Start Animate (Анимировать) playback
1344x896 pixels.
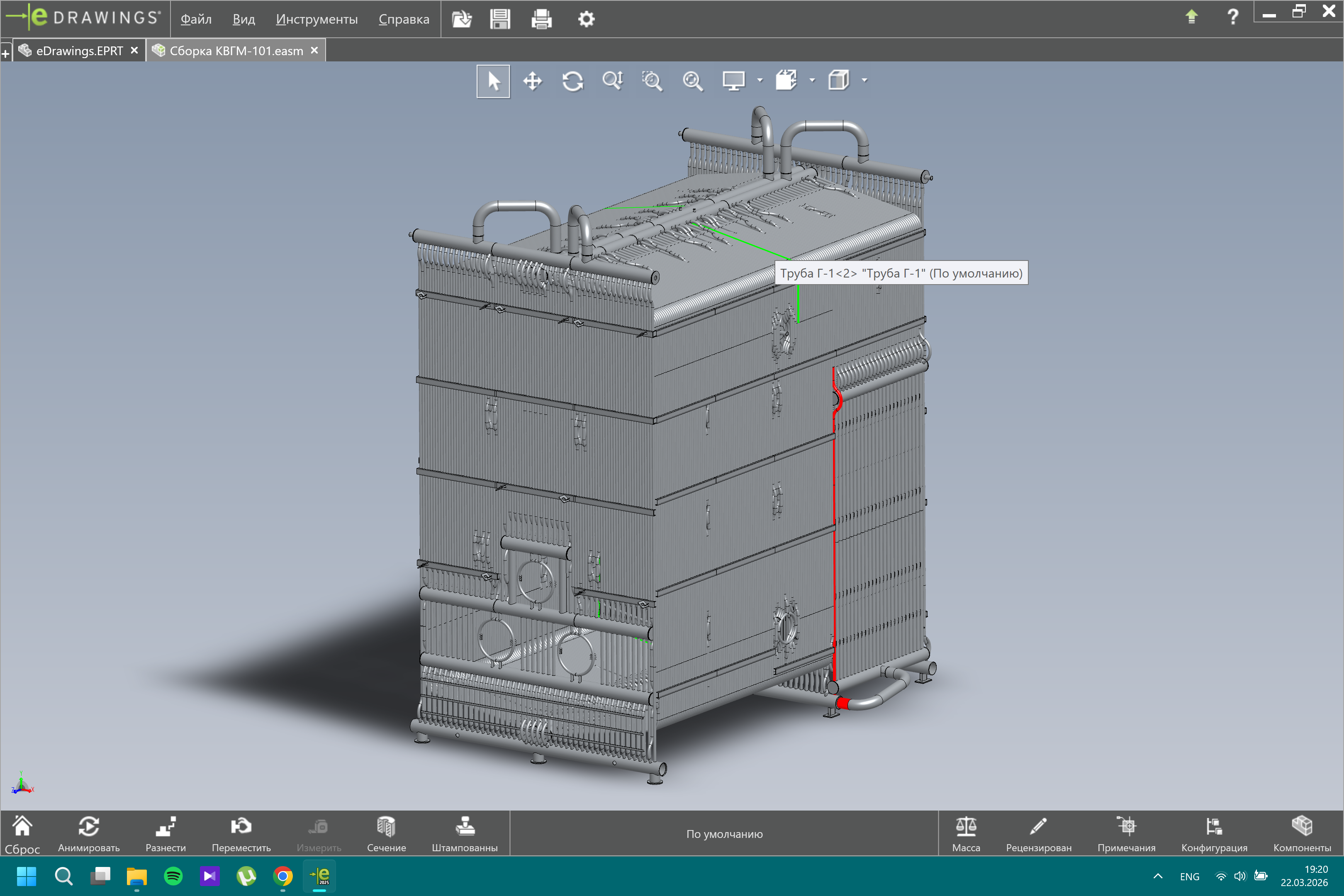point(89,834)
